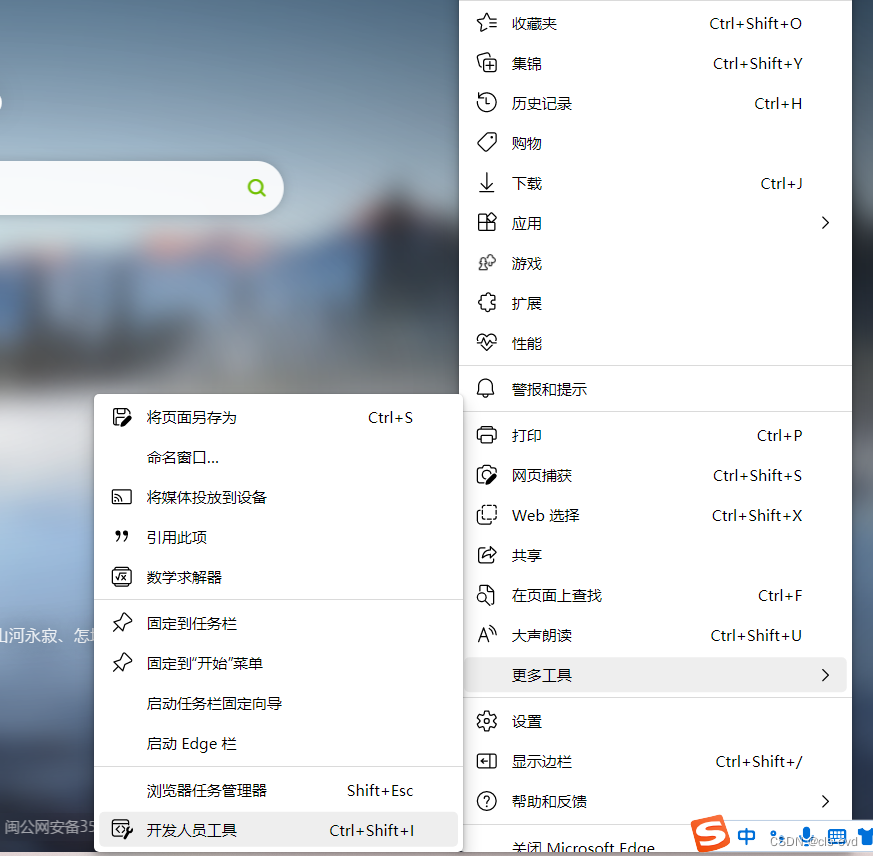Click the Downloads (下载) arrow icon
Screen dimensions: 873x856
click(x=487, y=183)
